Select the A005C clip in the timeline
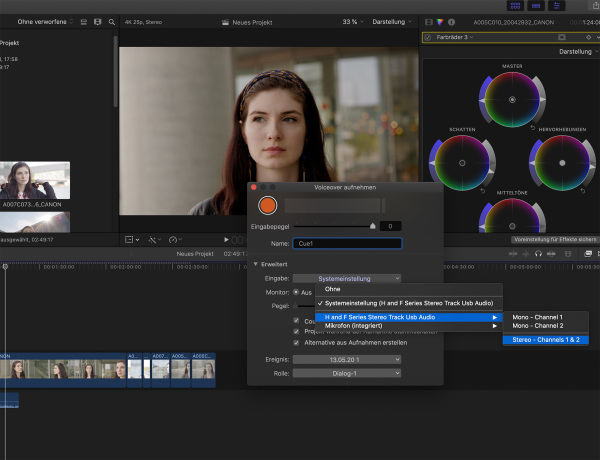600x460 pixels. (x=203, y=370)
